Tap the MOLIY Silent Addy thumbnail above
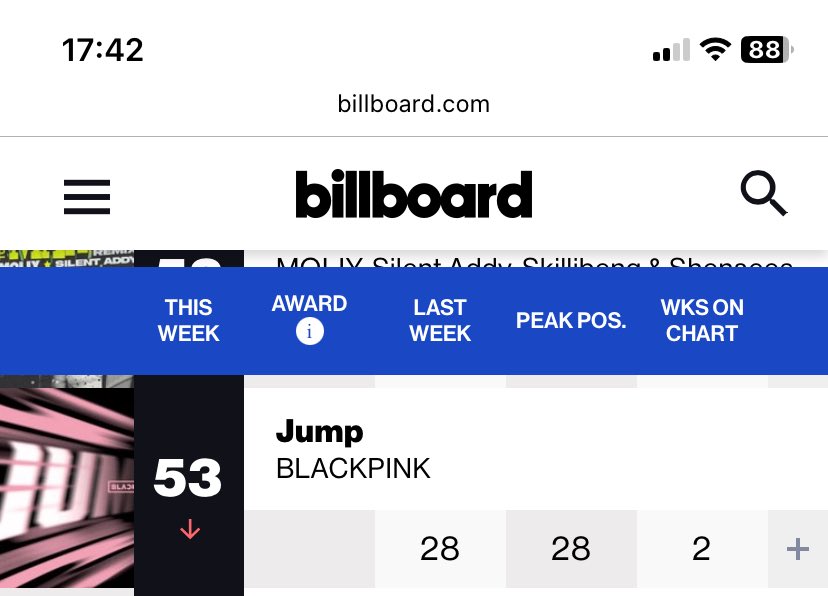The height and width of the screenshot is (596, 828). coord(67,259)
